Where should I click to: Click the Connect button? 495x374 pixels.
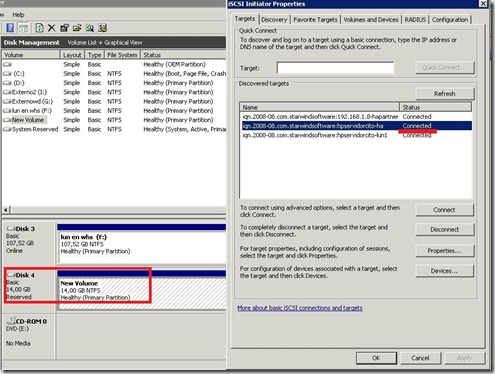point(444,210)
